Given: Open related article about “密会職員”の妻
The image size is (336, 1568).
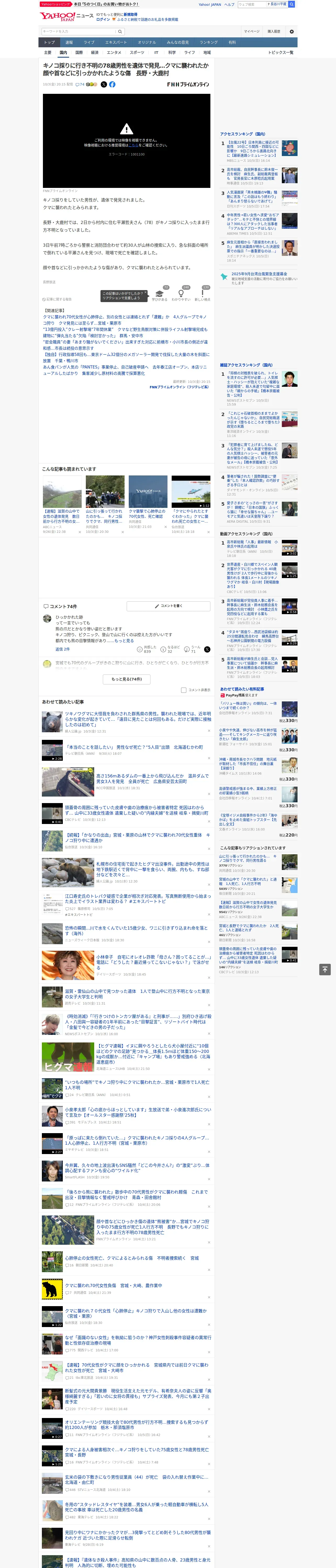Looking at the screenshot, I should [126, 345].
